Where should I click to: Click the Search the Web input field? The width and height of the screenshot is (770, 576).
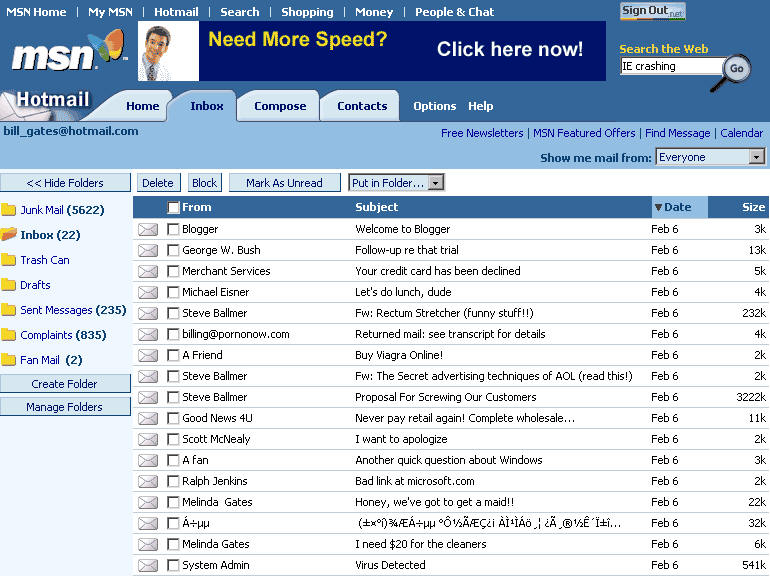tap(671, 66)
